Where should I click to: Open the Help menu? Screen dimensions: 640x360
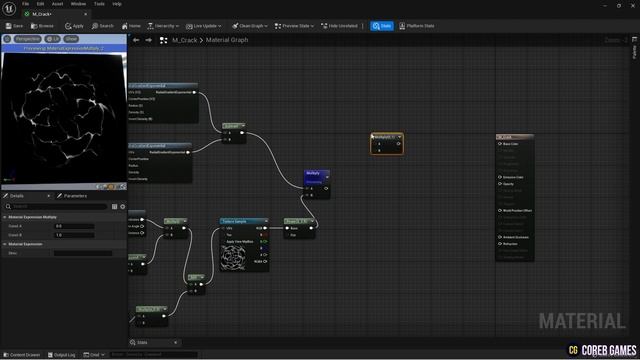tap(117, 4)
